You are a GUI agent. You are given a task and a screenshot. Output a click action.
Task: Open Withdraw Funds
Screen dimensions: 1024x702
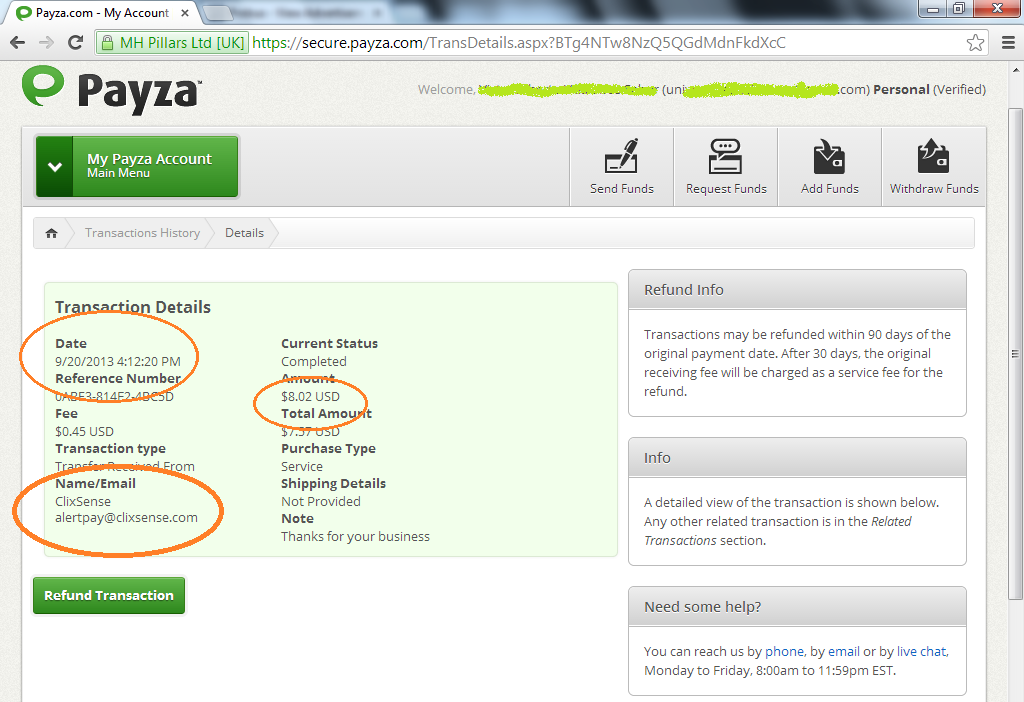(x=934, y=167)
